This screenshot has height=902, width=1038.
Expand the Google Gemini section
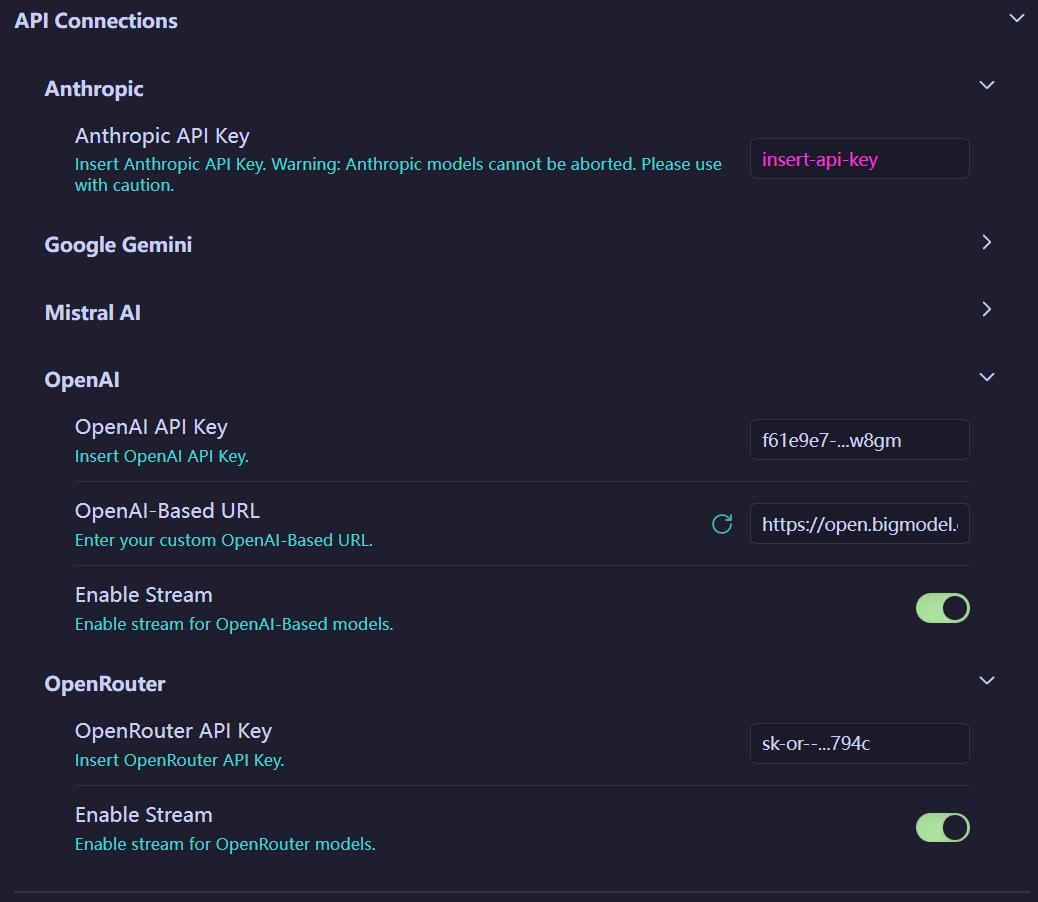(987, 242)
